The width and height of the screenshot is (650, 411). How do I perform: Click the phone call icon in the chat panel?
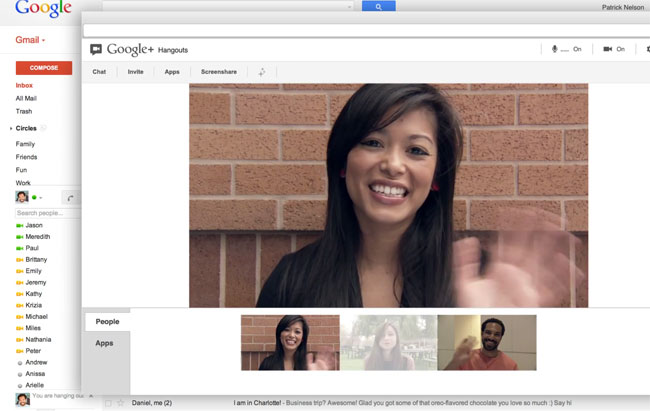click(x=70, y=198)
